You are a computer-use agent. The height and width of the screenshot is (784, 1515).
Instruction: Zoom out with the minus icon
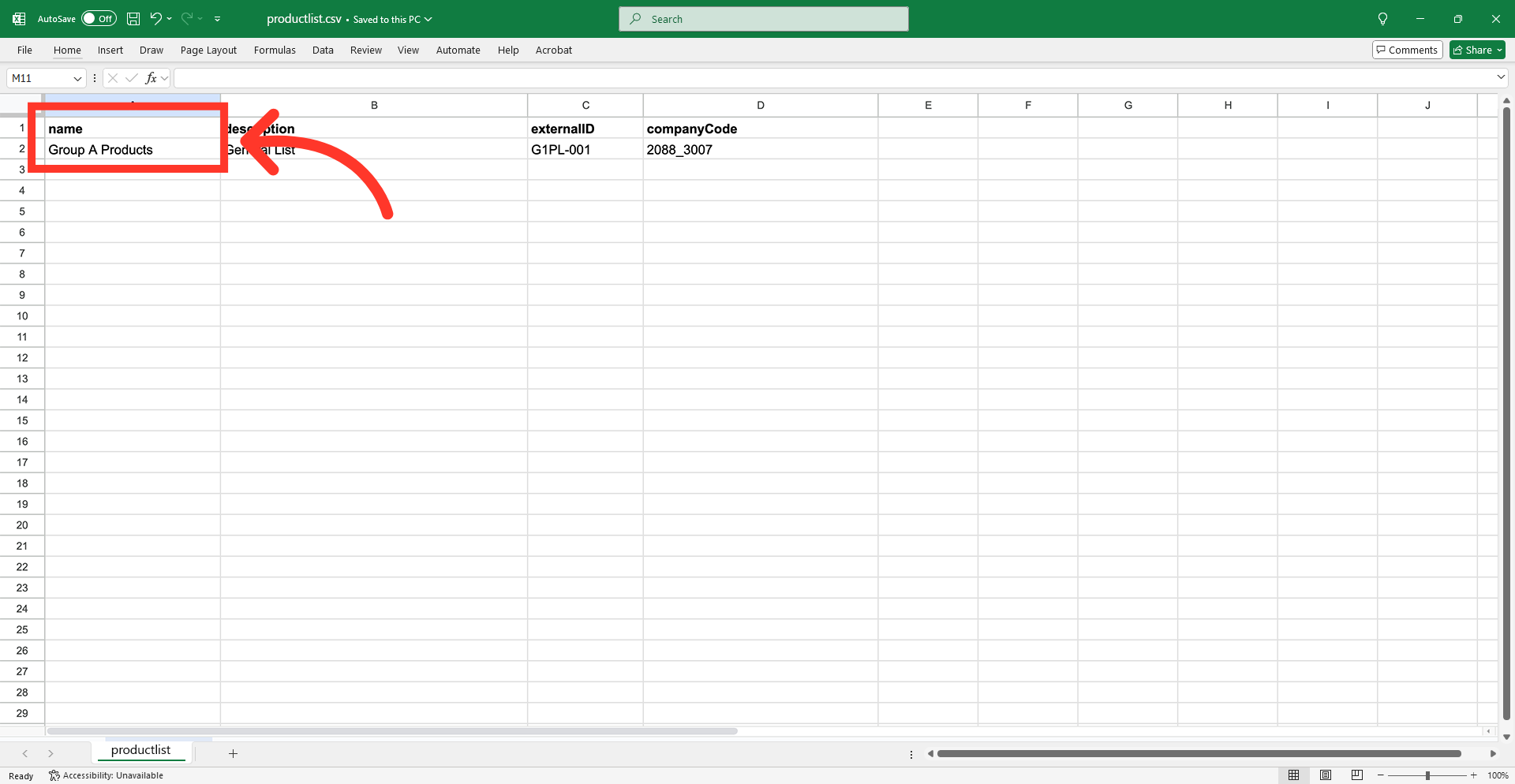[x=1381, y=775]
